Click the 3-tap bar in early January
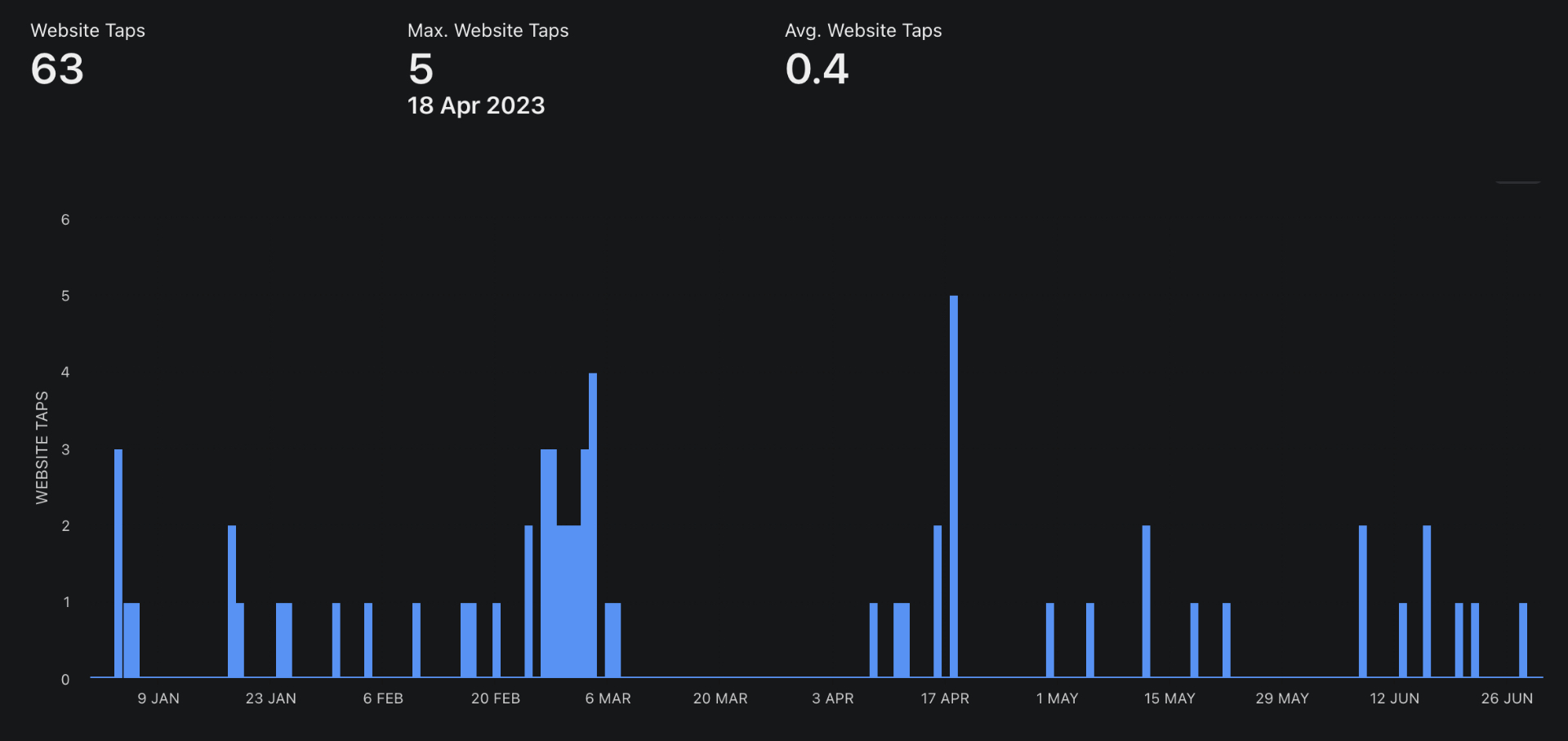Screen dimensions: 1568x741 (118, 563)
